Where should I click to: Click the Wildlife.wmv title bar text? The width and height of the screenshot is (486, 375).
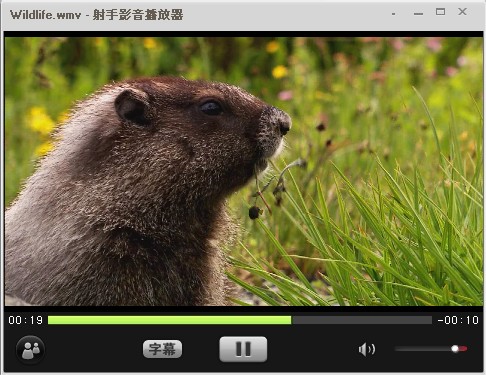pos(45,15)
